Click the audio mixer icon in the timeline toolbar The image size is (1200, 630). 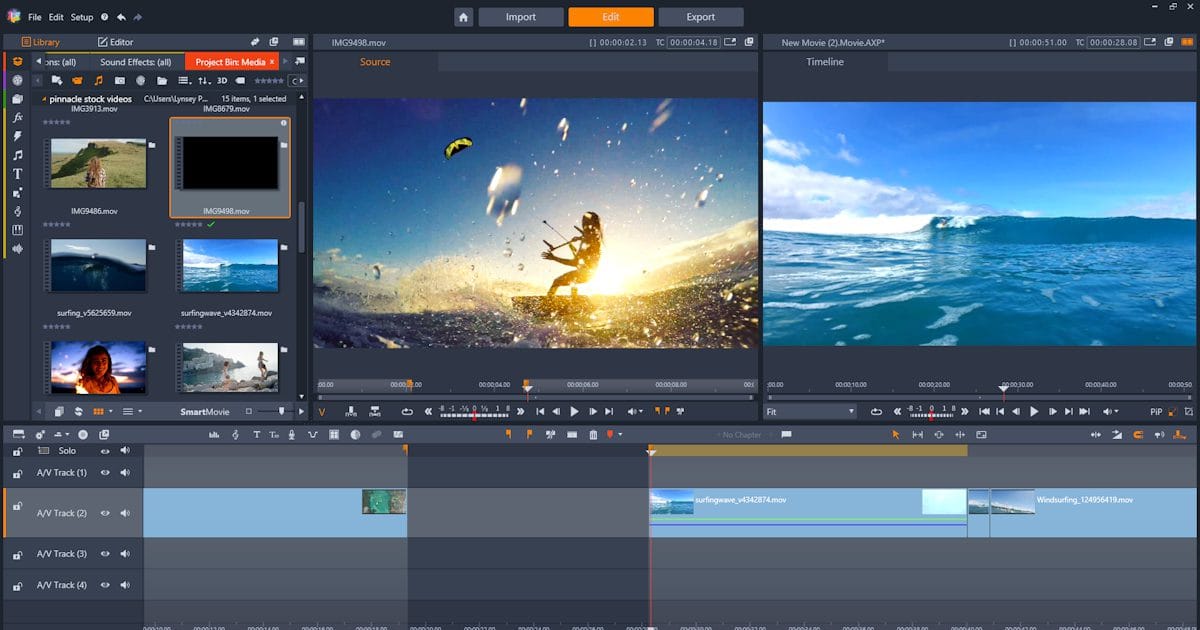[215, 434]
